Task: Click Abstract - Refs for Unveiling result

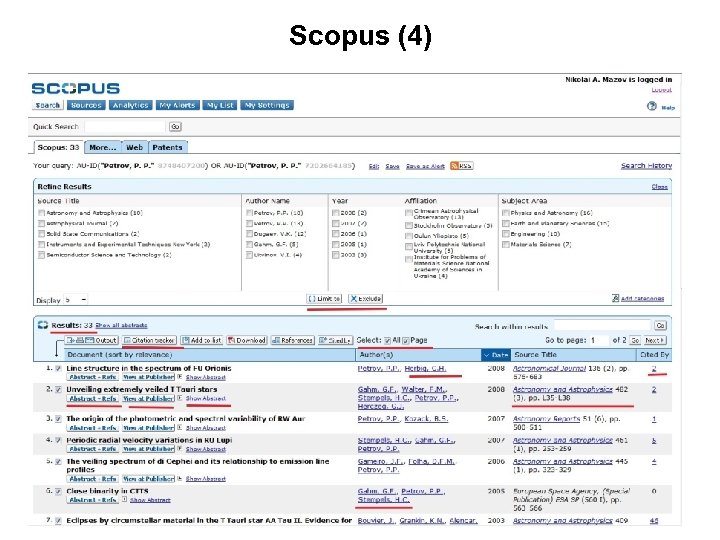Action: [x=93, y=399]
